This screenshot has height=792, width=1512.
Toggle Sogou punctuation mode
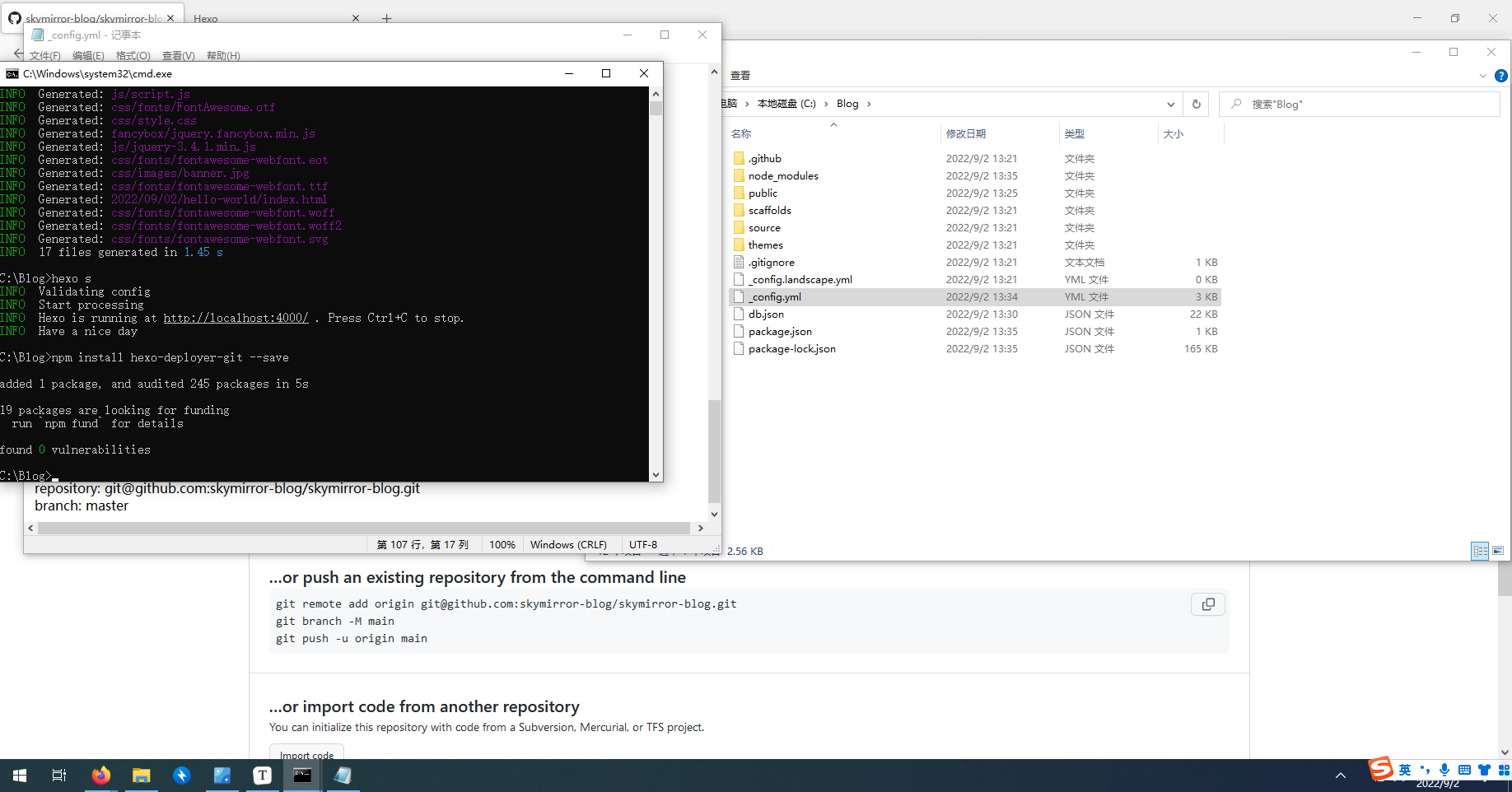pos(1425,770)
